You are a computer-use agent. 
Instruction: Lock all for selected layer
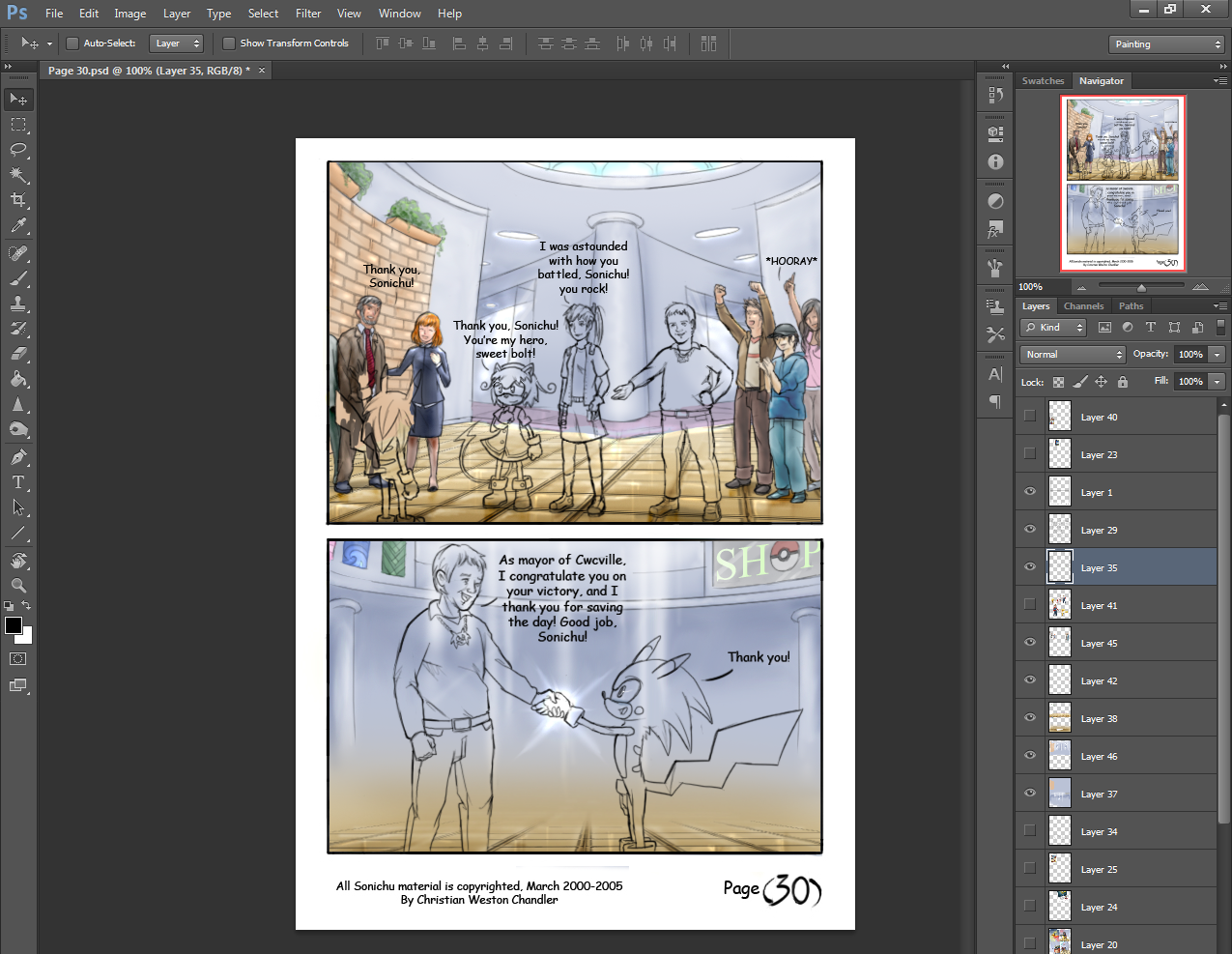[x=1122, y=382]
